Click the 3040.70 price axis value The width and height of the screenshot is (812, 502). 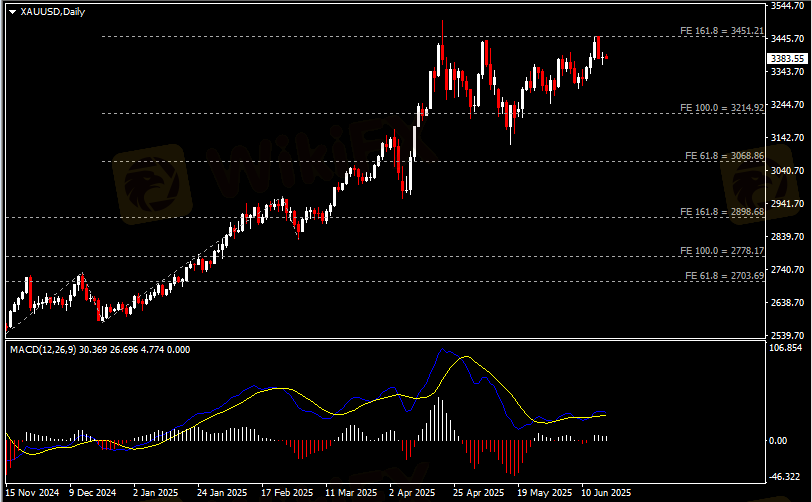(787, 170)
